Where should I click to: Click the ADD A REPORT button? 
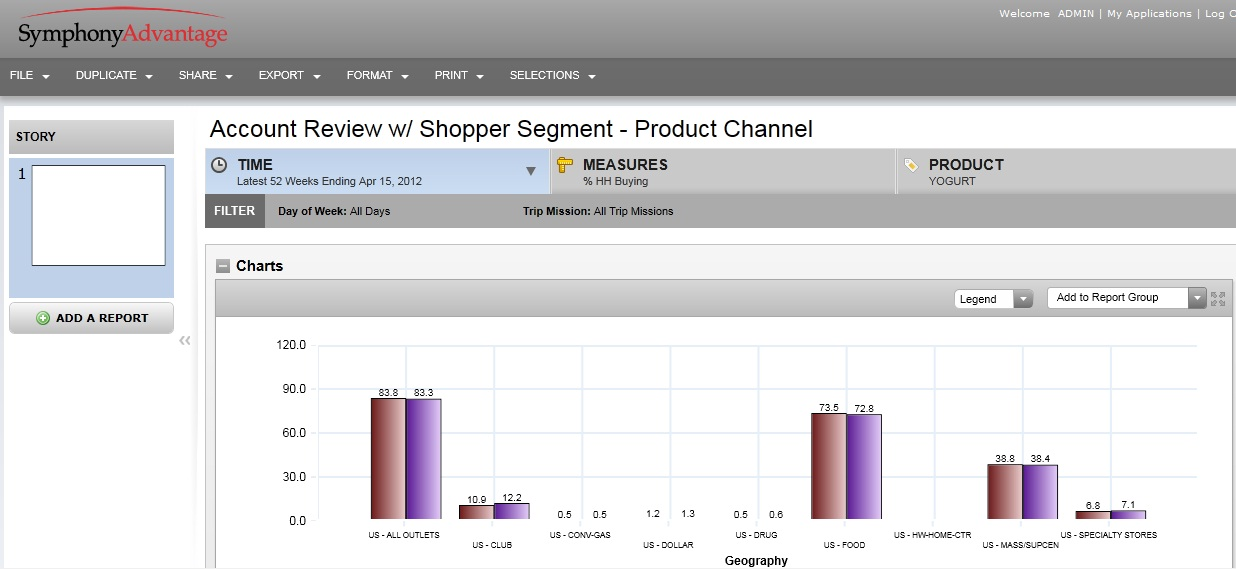[x=91, y=318]
